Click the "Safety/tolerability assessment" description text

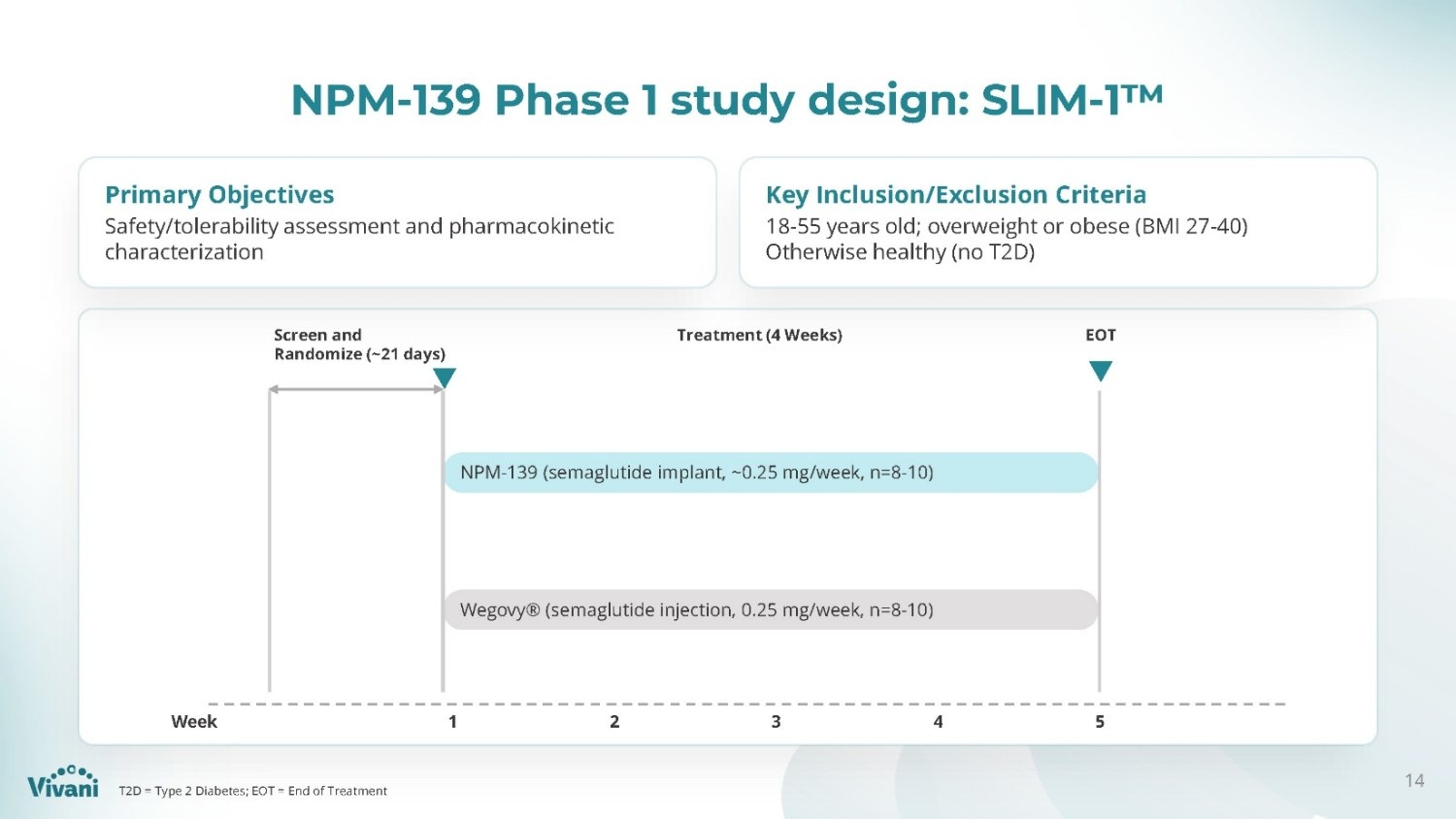pos(359,239)
